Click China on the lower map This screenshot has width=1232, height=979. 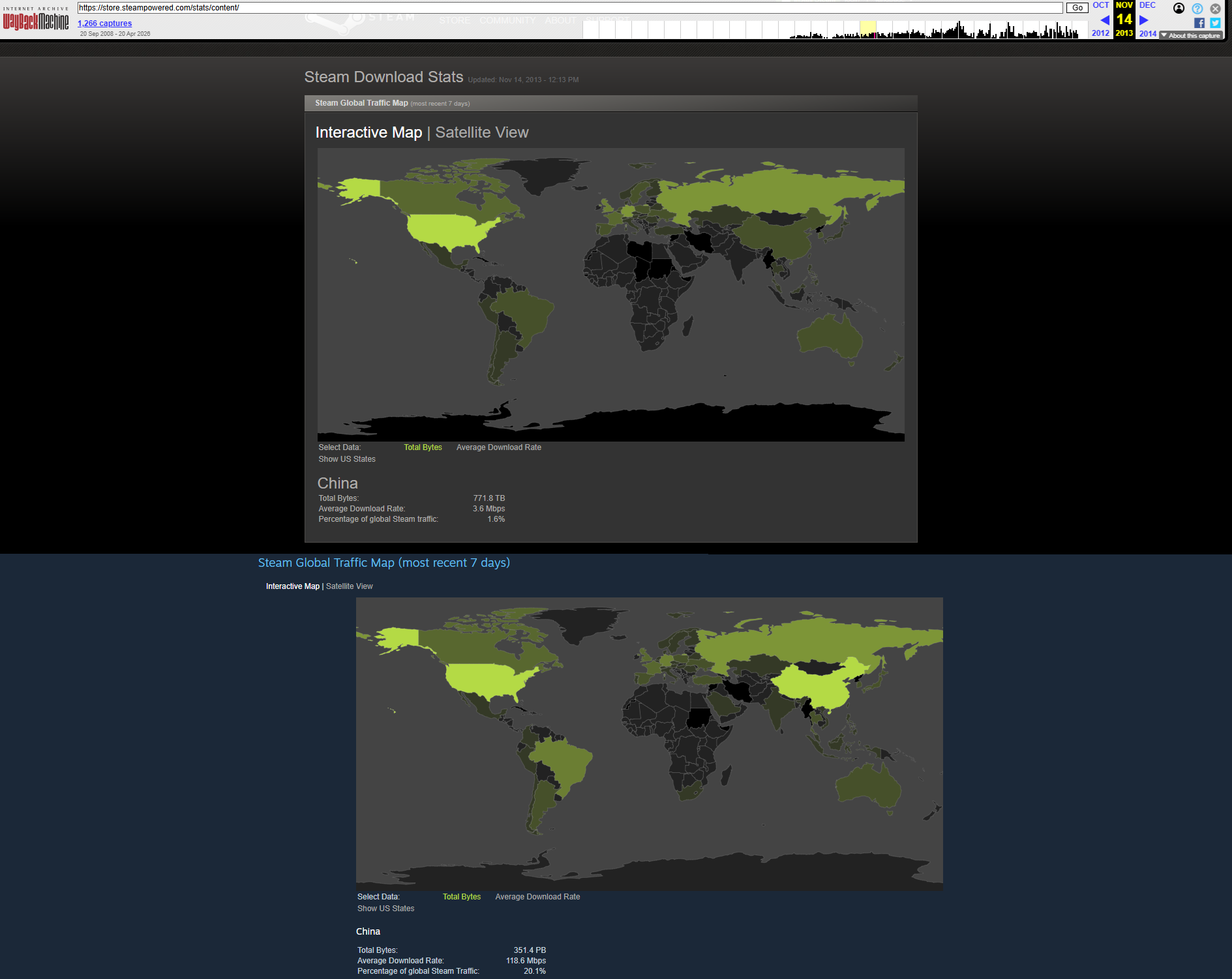pyautogui.click(x=815, y=685)
